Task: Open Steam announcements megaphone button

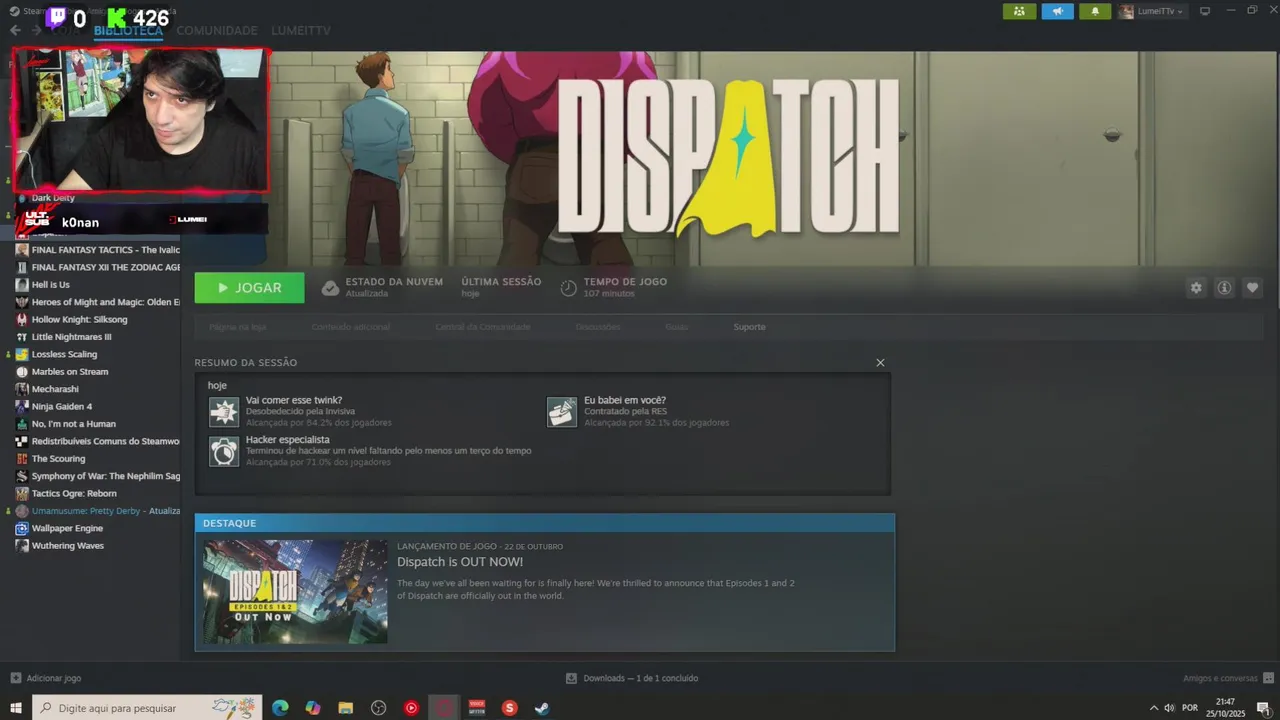Action: tap(1057, 11)
